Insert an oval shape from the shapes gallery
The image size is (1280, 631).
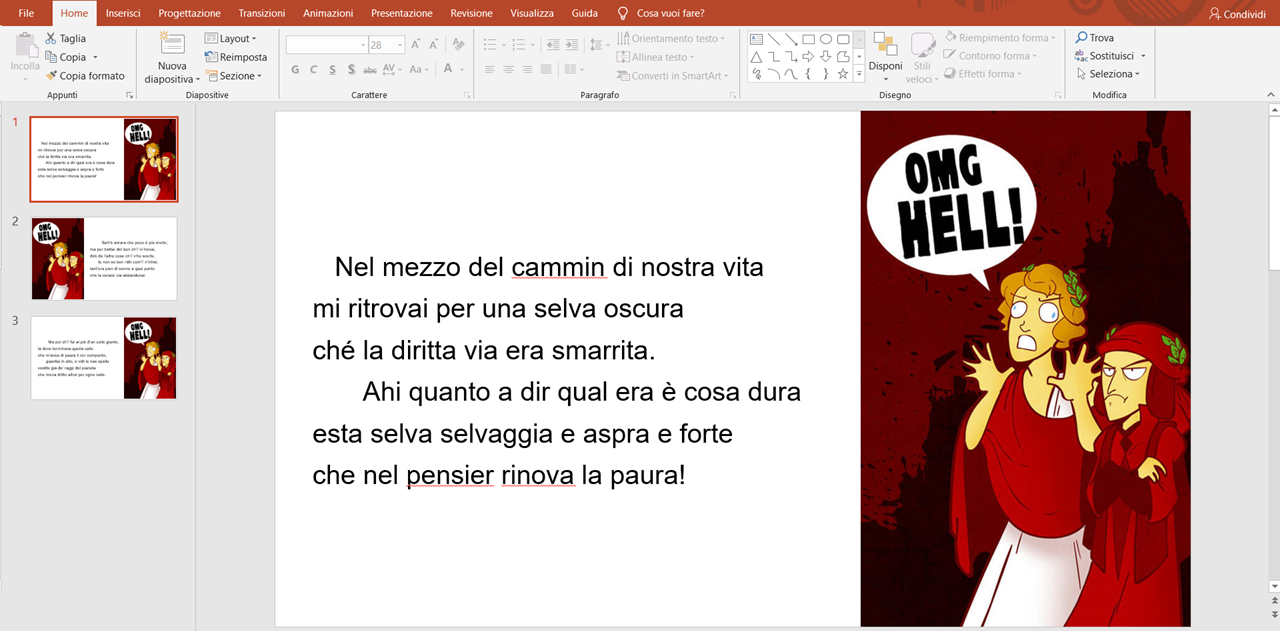tap(825, 38)
